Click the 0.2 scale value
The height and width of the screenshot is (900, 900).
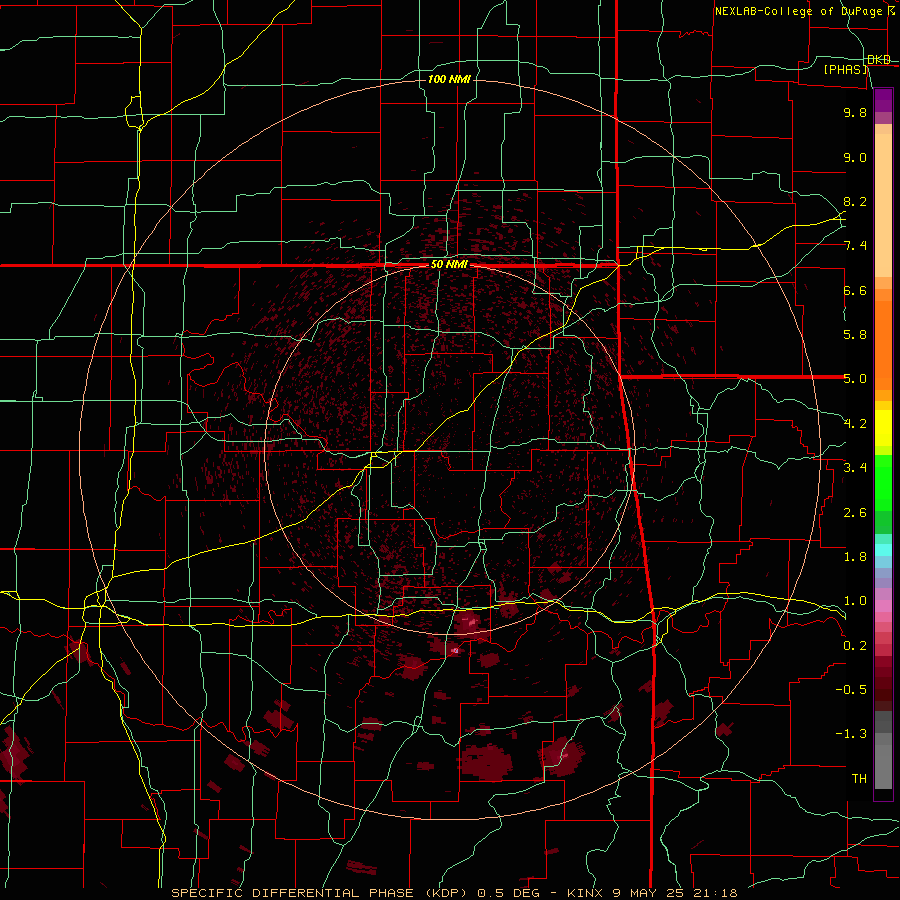[x=855, y=645]
